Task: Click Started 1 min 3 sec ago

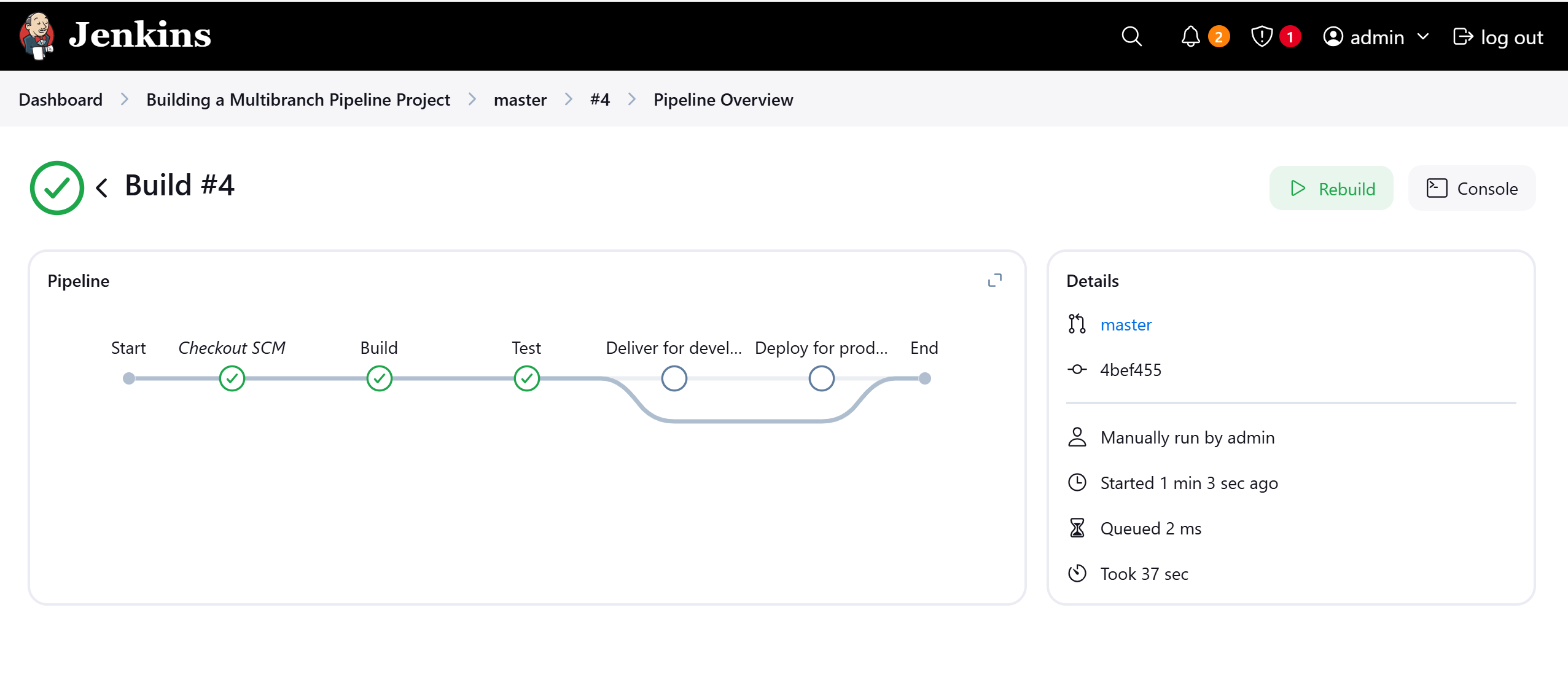Action: (1189, 483)
